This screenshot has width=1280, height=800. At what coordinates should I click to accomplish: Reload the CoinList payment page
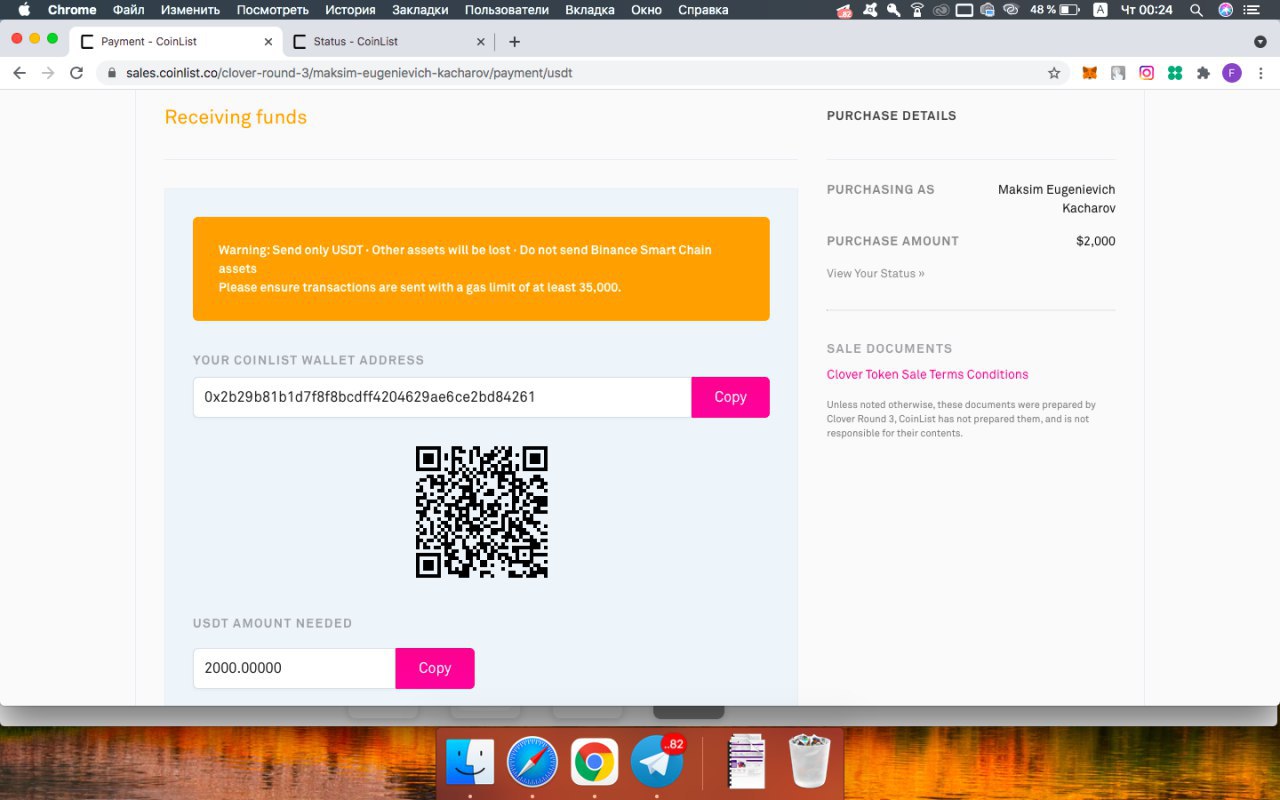76,73
